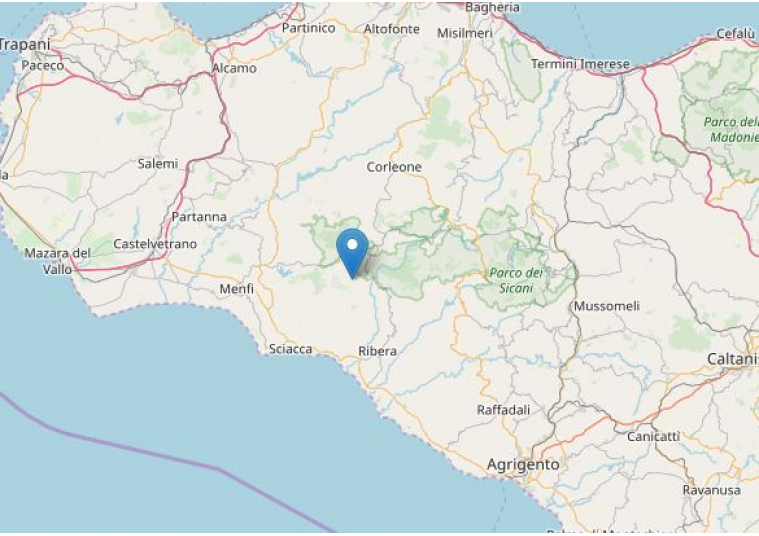759x536 pixels.
Task: Click the Trapani city label
Action: [25, 45]
